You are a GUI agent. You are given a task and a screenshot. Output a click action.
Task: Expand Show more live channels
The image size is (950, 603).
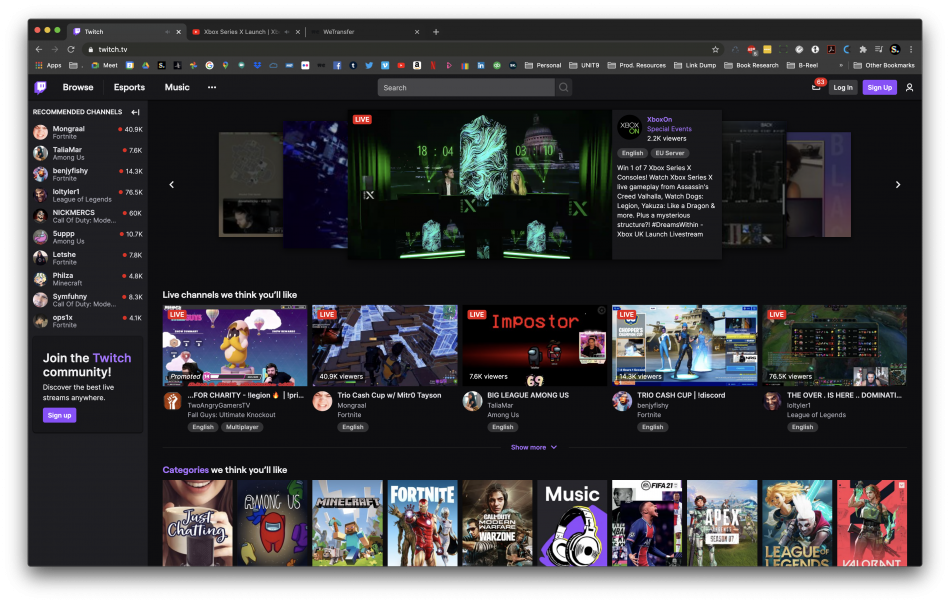(534, 447)
